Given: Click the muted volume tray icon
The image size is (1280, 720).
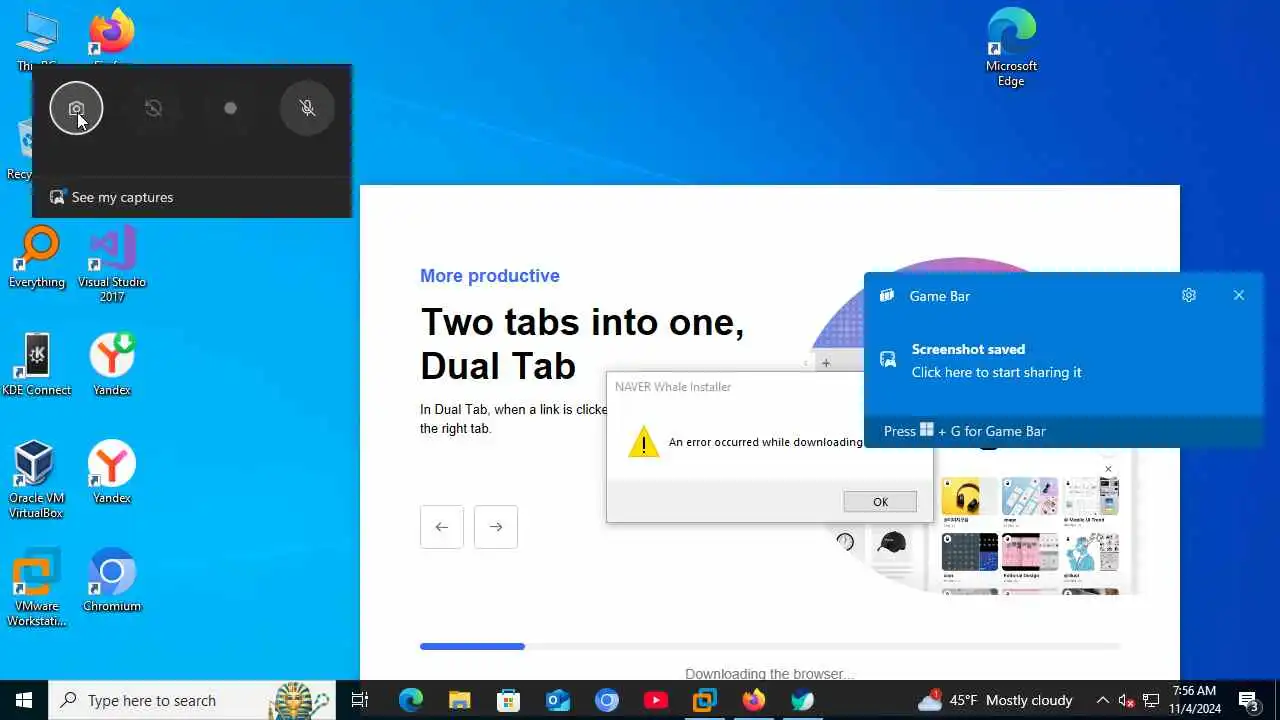Looking at the screenshot, I should [x=1126, y=700].
